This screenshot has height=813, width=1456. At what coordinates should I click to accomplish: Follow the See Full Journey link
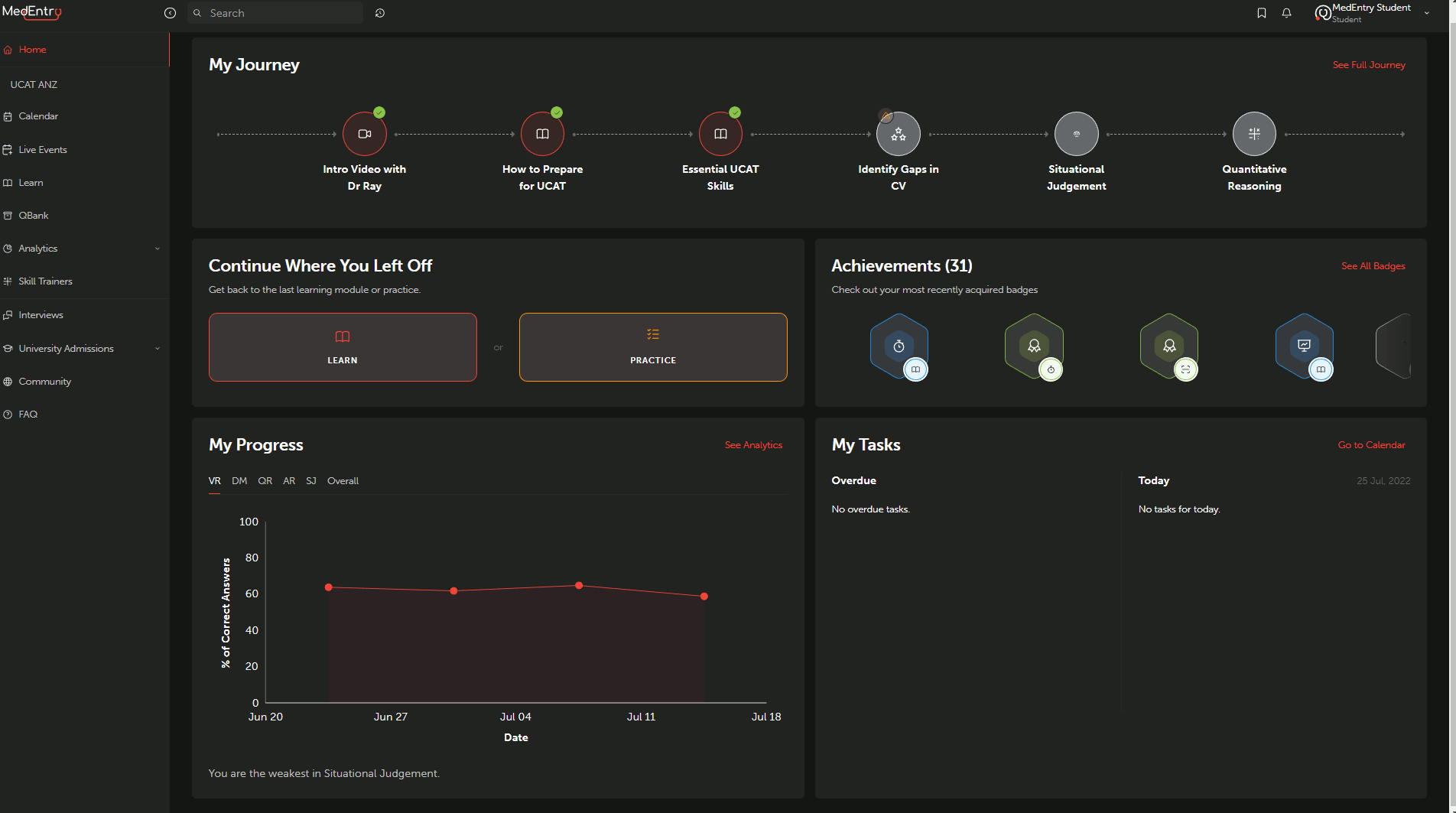coord(1369,65)
